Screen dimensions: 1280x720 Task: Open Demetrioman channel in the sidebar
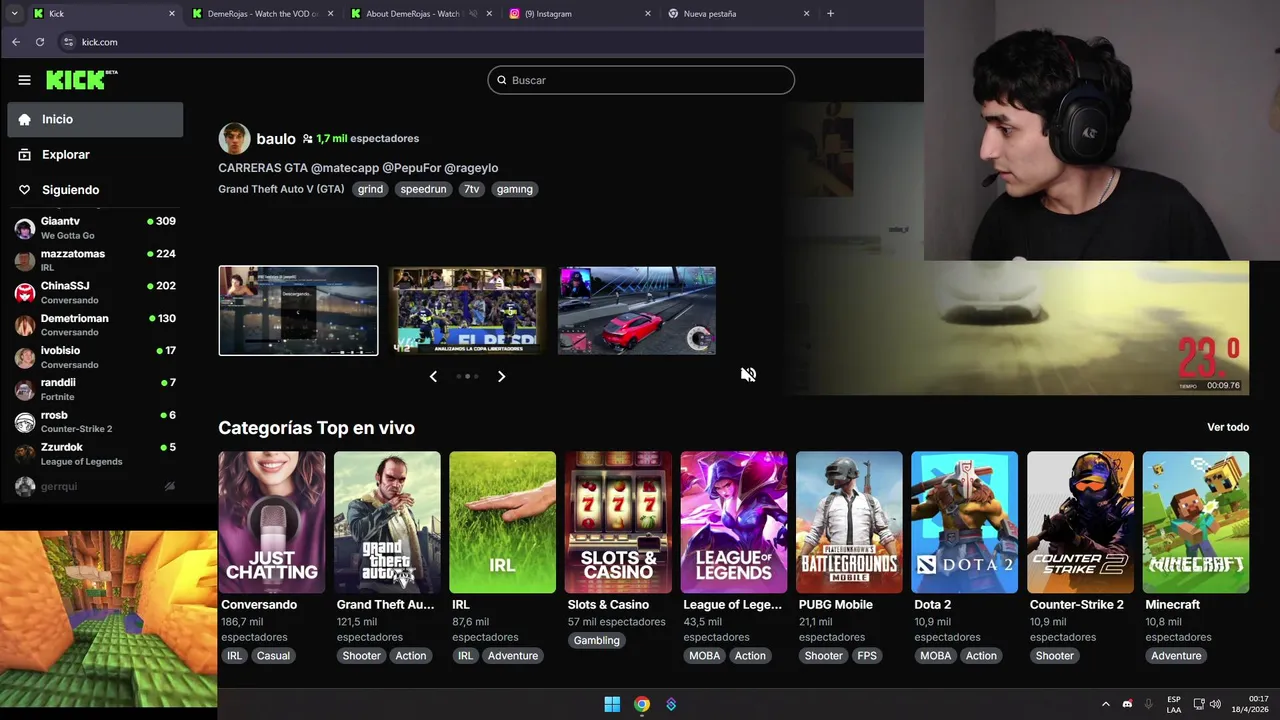pyautogui.click(x=95, y=325)
